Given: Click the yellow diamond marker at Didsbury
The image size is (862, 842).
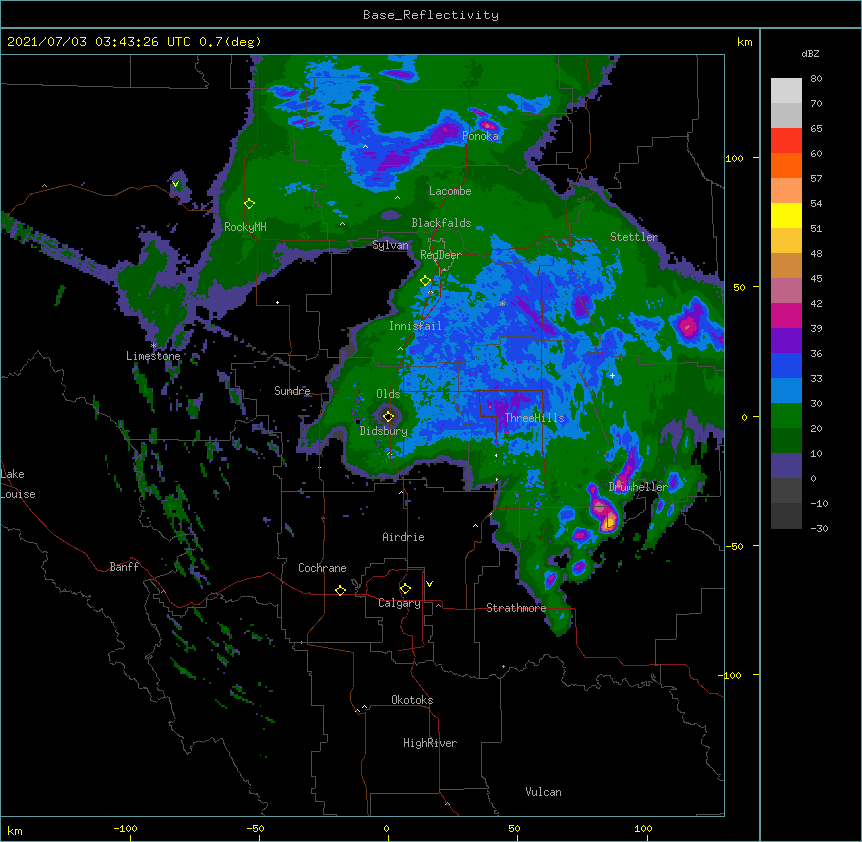Looking at the screenshot, I should pyautogui.click(x=388, y=416).
